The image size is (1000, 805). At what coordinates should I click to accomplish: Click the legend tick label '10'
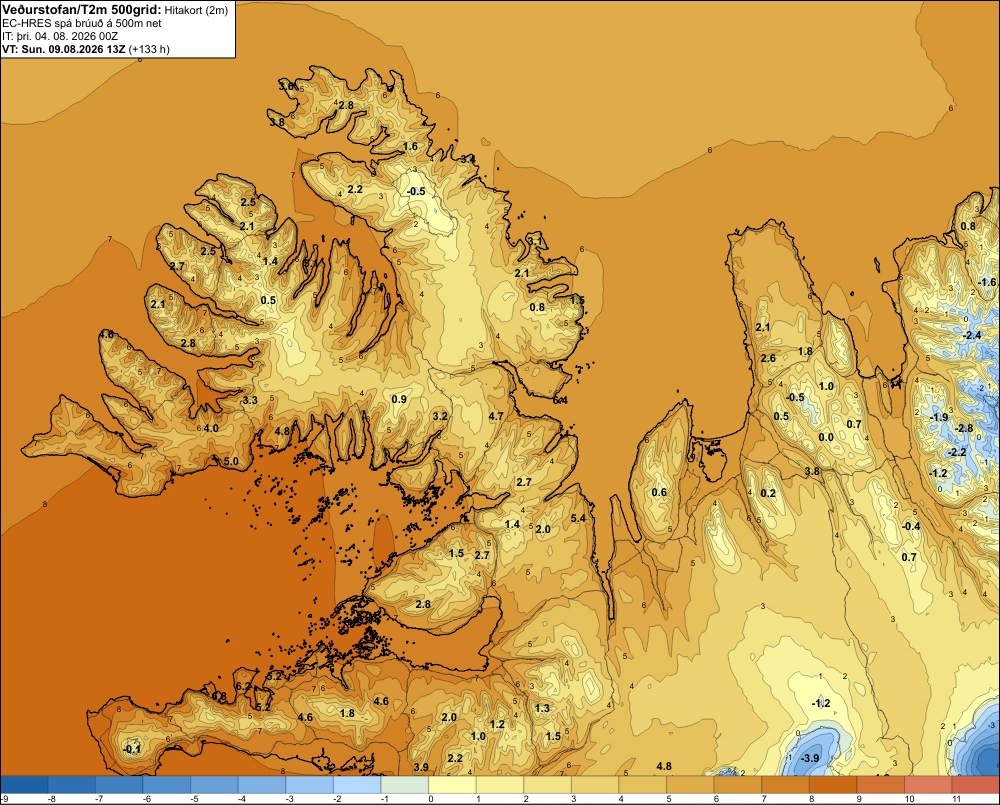(909, 799)
